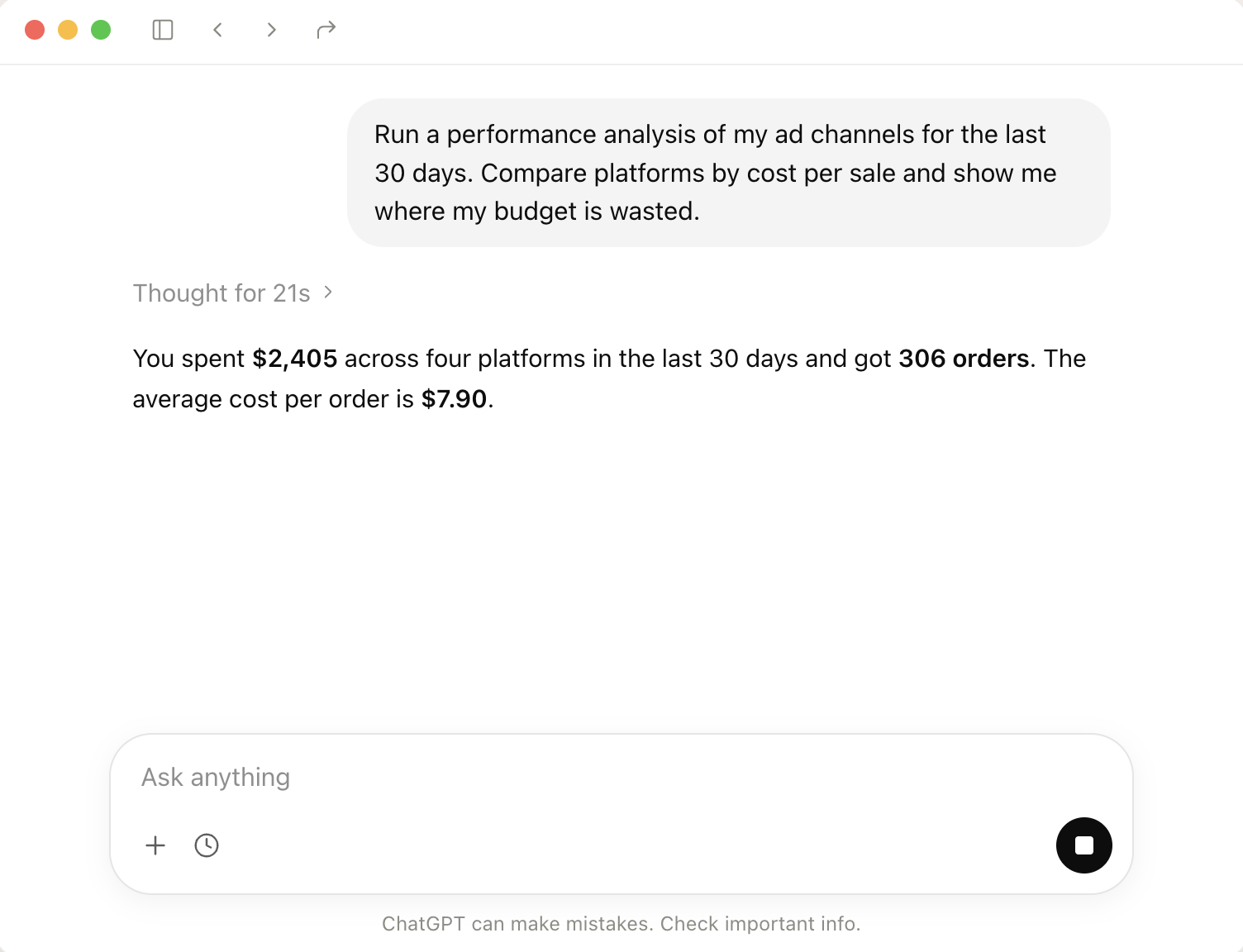Viewport: 1243px width, 952px height.
Task: Click the 'ChatGPT can make mistakes' notice
Action: point(621,924)
